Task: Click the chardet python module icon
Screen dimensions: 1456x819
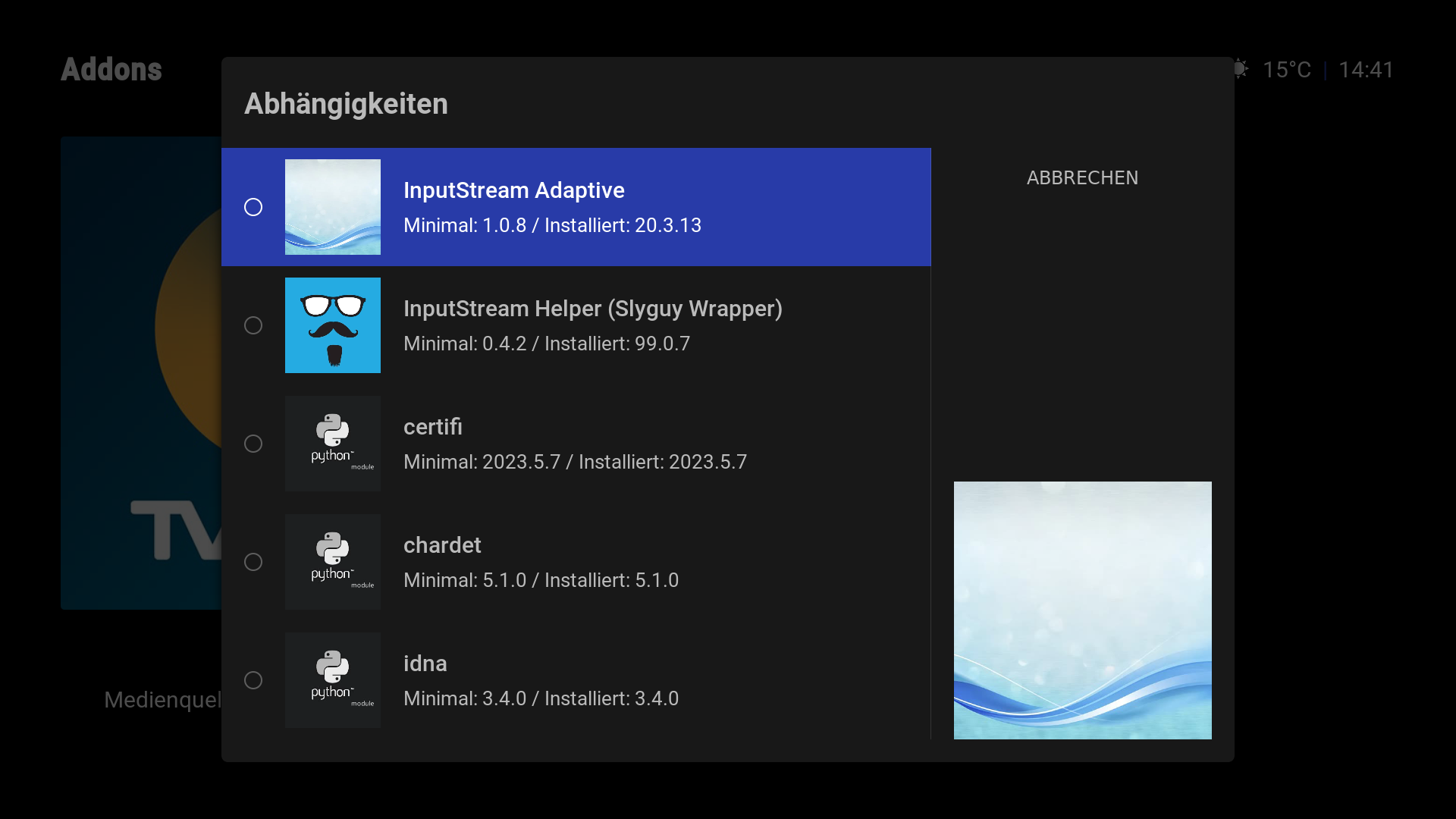Action: coord(333,562)
